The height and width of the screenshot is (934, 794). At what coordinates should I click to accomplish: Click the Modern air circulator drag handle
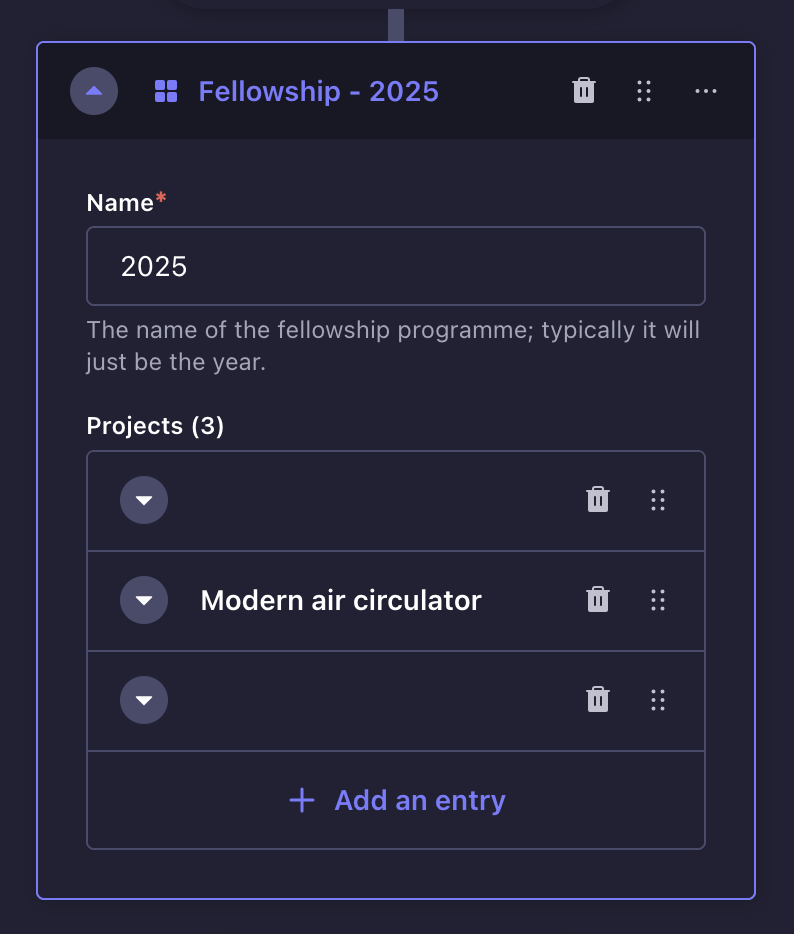[x=658, y=600]
